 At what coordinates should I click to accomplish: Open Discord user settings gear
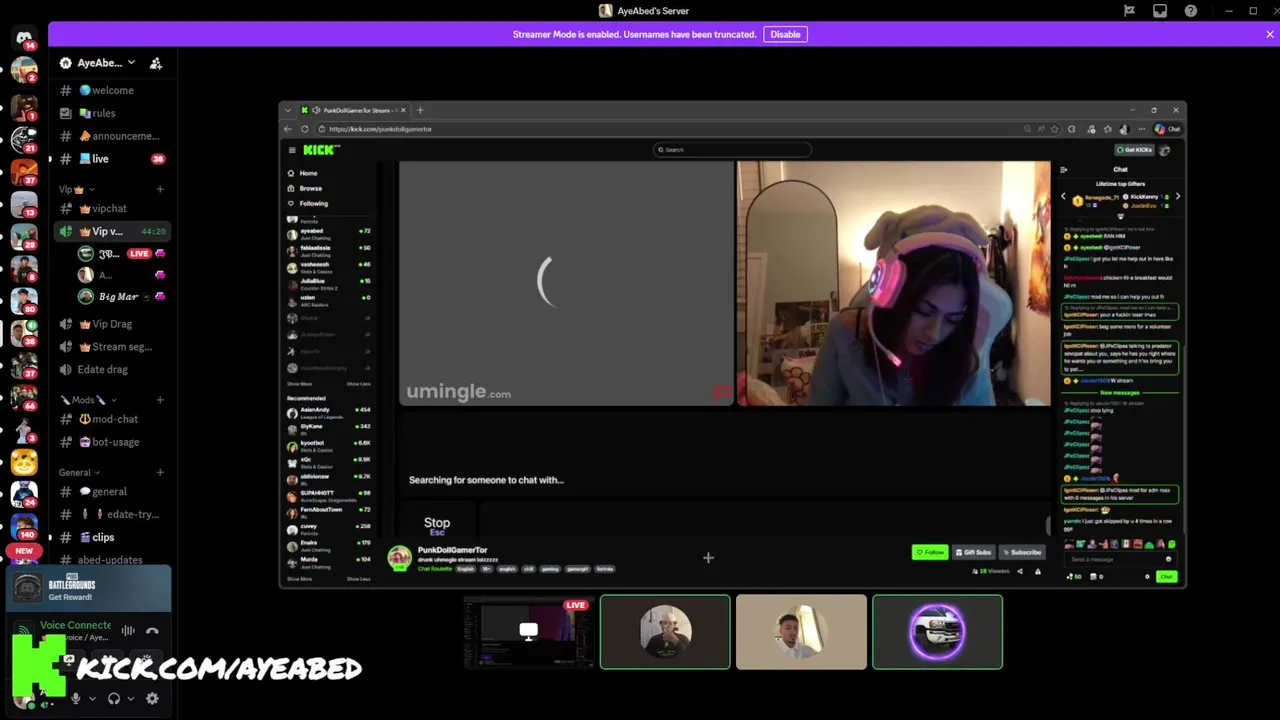tap(152, 699)
